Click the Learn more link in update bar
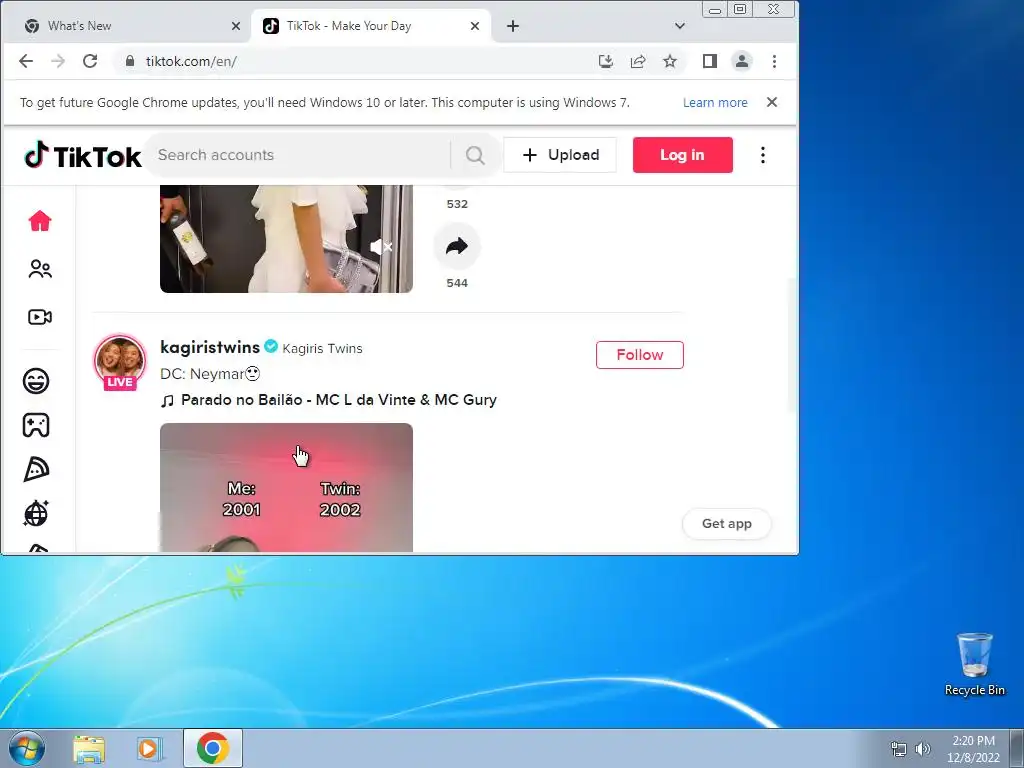Viewport: 1024px width, 768px height. [x=715, y=103]
